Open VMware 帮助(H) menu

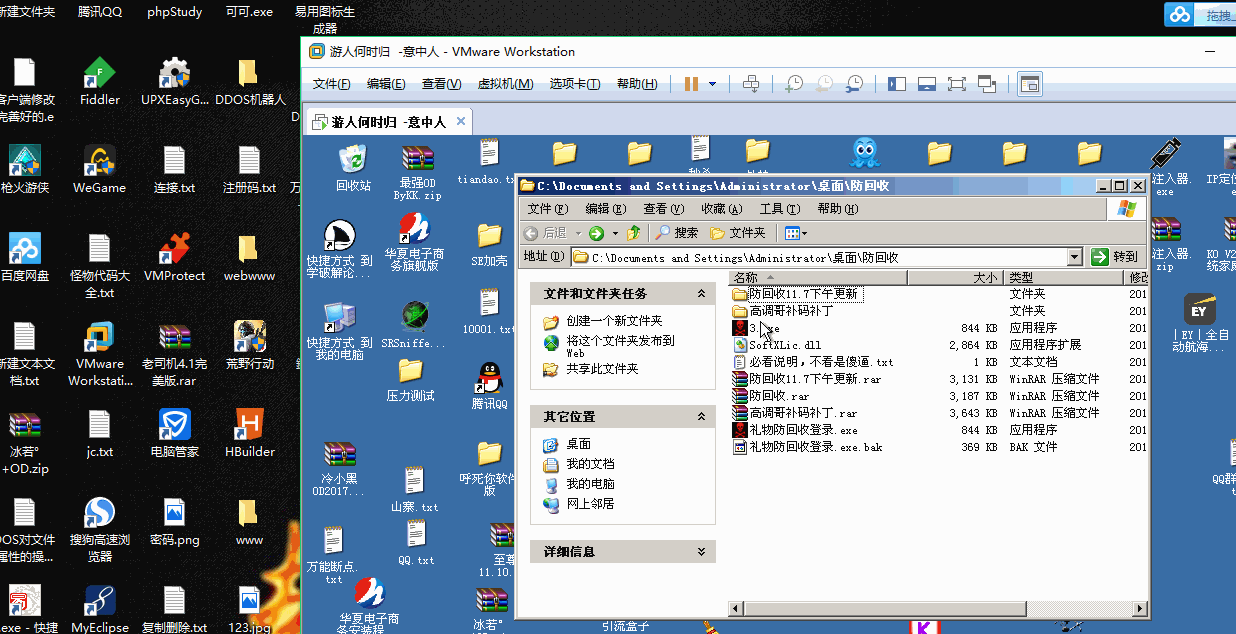click(x=637, y=84)
